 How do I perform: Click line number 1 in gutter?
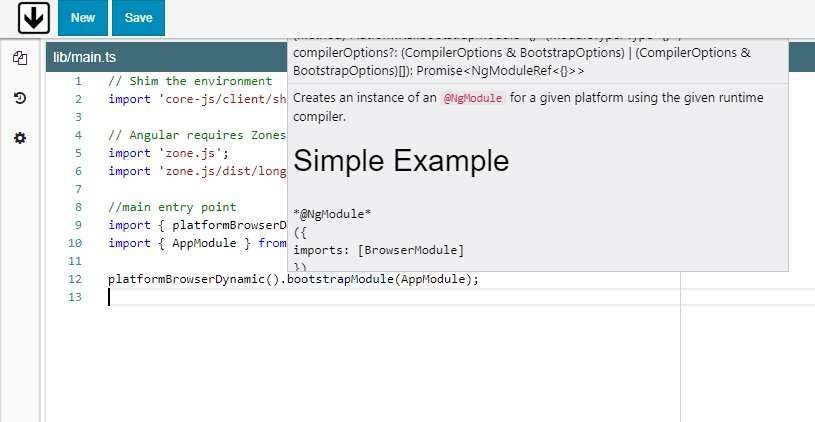pos(78,81)
